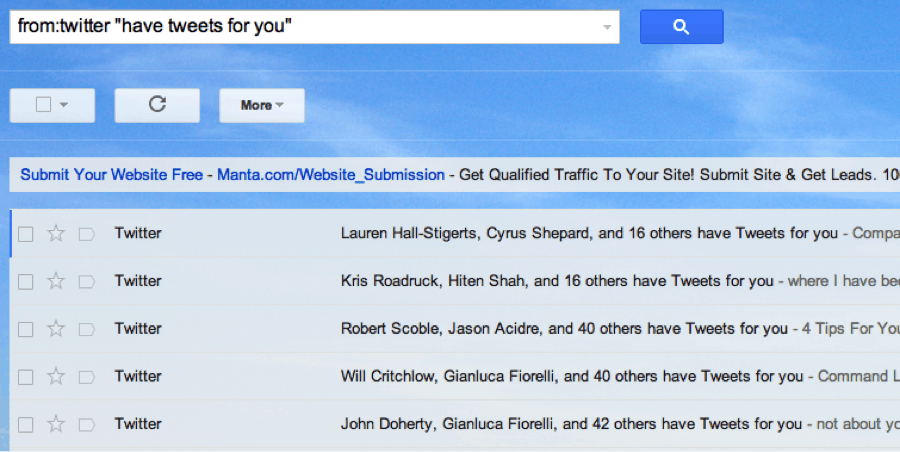The height and width of the screenshot is (452, 900).
Task: Tick the select-all checkbox in toolbar
Action: [x=43, y=105]
